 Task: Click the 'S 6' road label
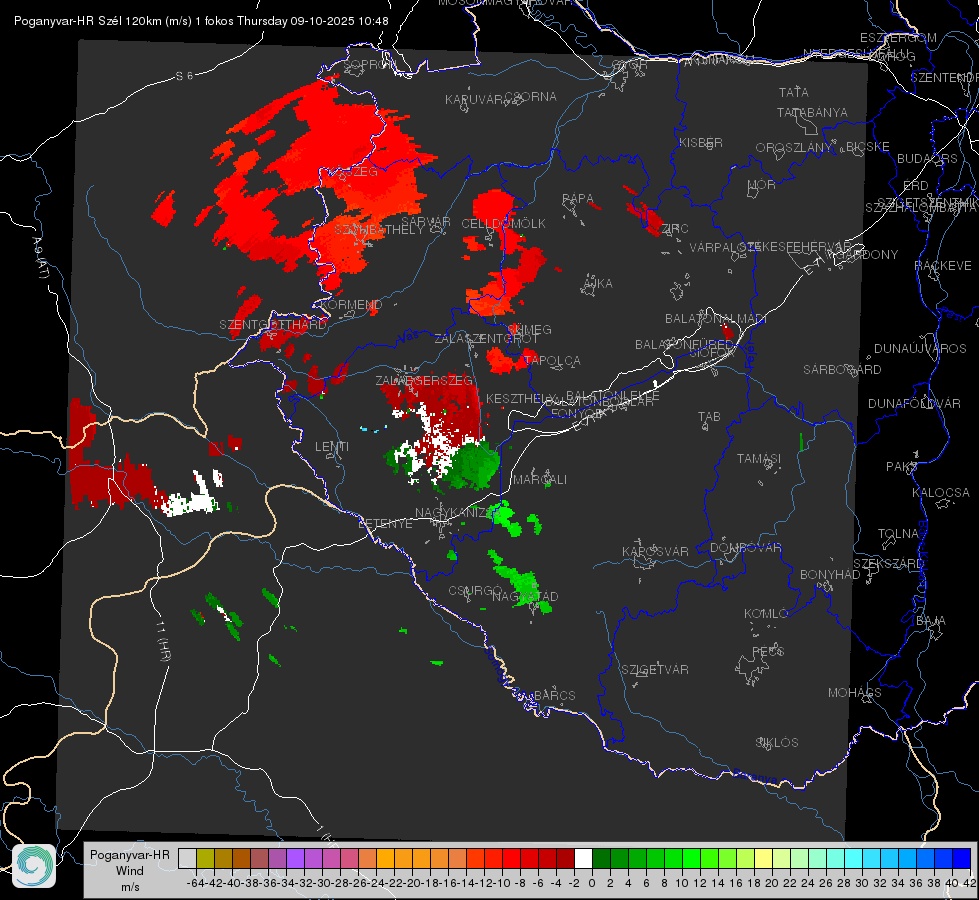[x=184, y=76]
